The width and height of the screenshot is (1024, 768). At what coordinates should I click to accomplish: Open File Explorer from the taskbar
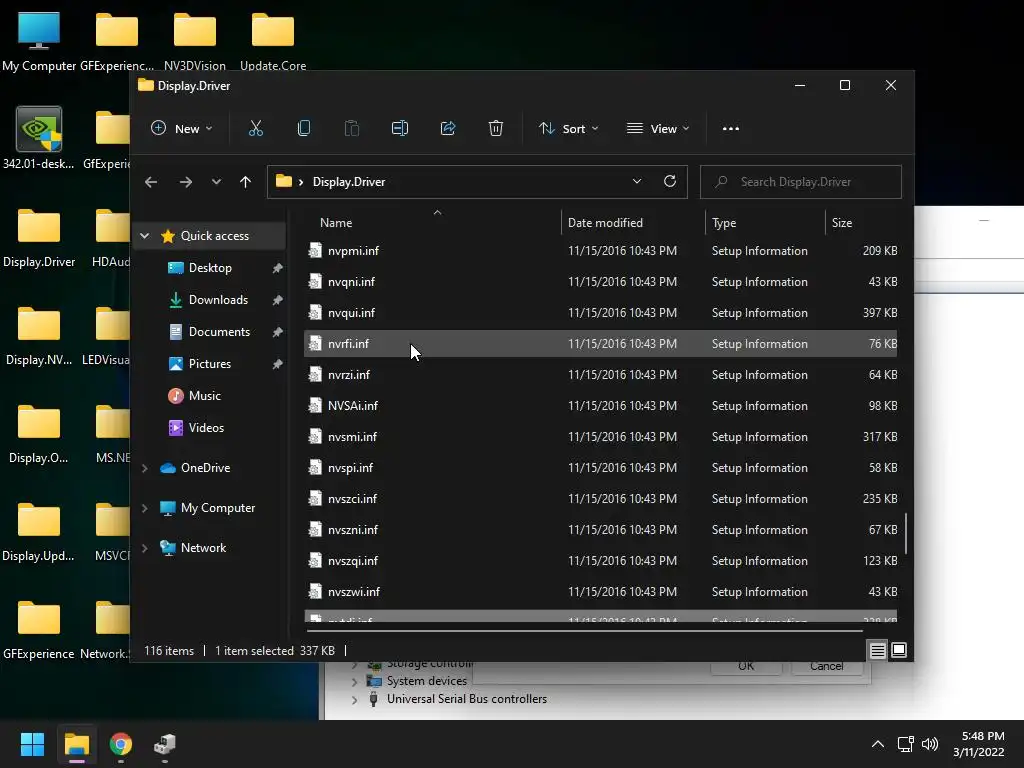click(x=76, y=744)
